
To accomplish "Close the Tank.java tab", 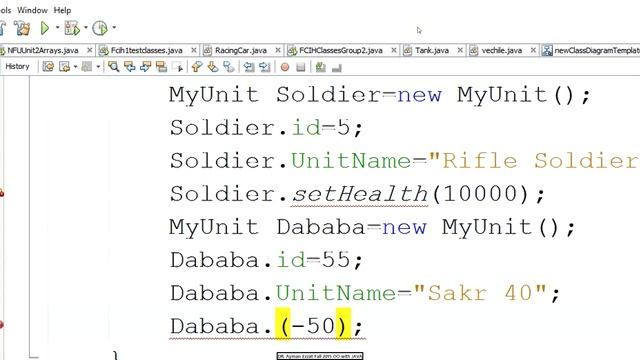I will point(460,50).
